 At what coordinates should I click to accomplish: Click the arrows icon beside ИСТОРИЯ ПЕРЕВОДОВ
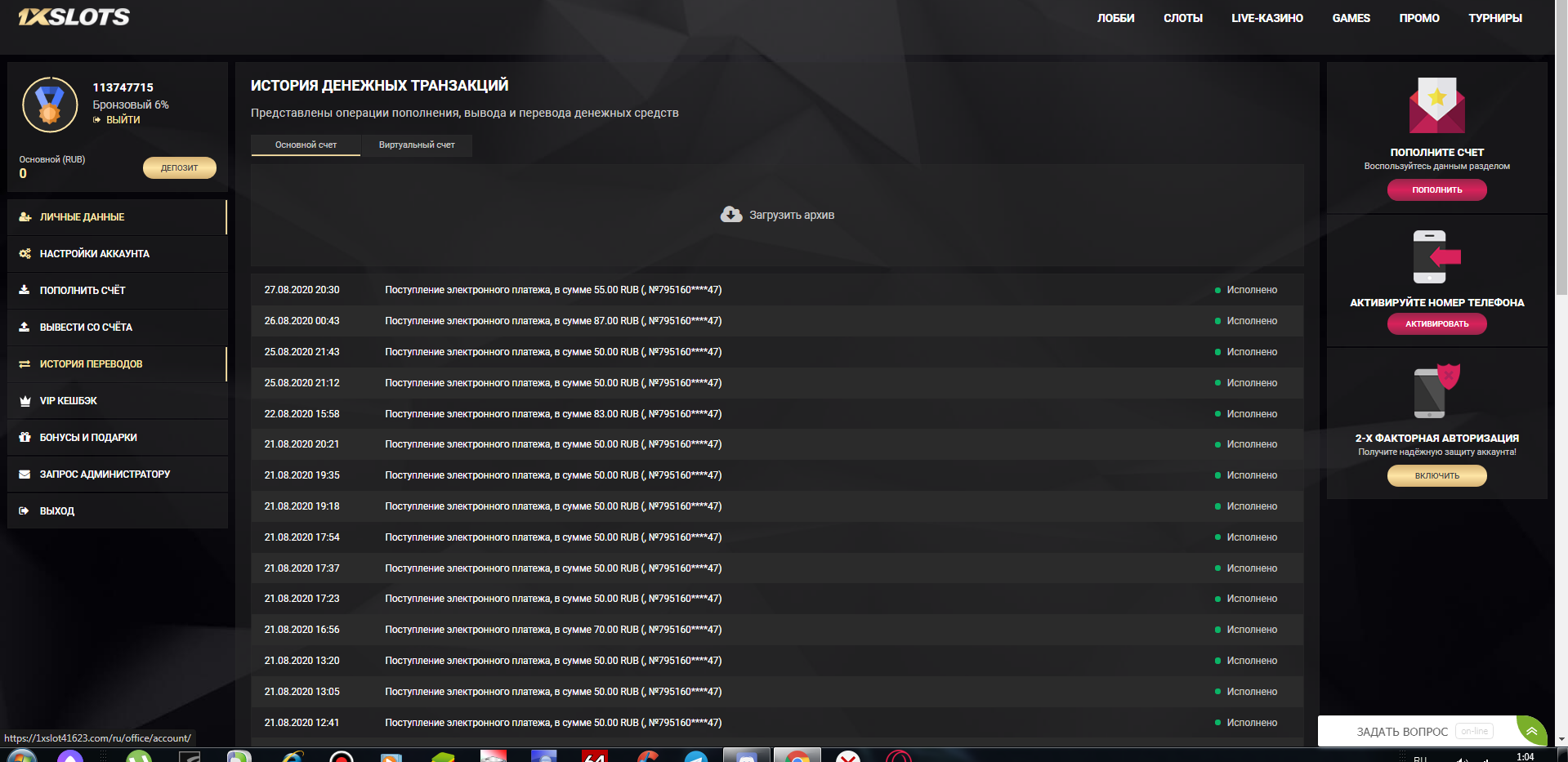click(x=25, y=364)
